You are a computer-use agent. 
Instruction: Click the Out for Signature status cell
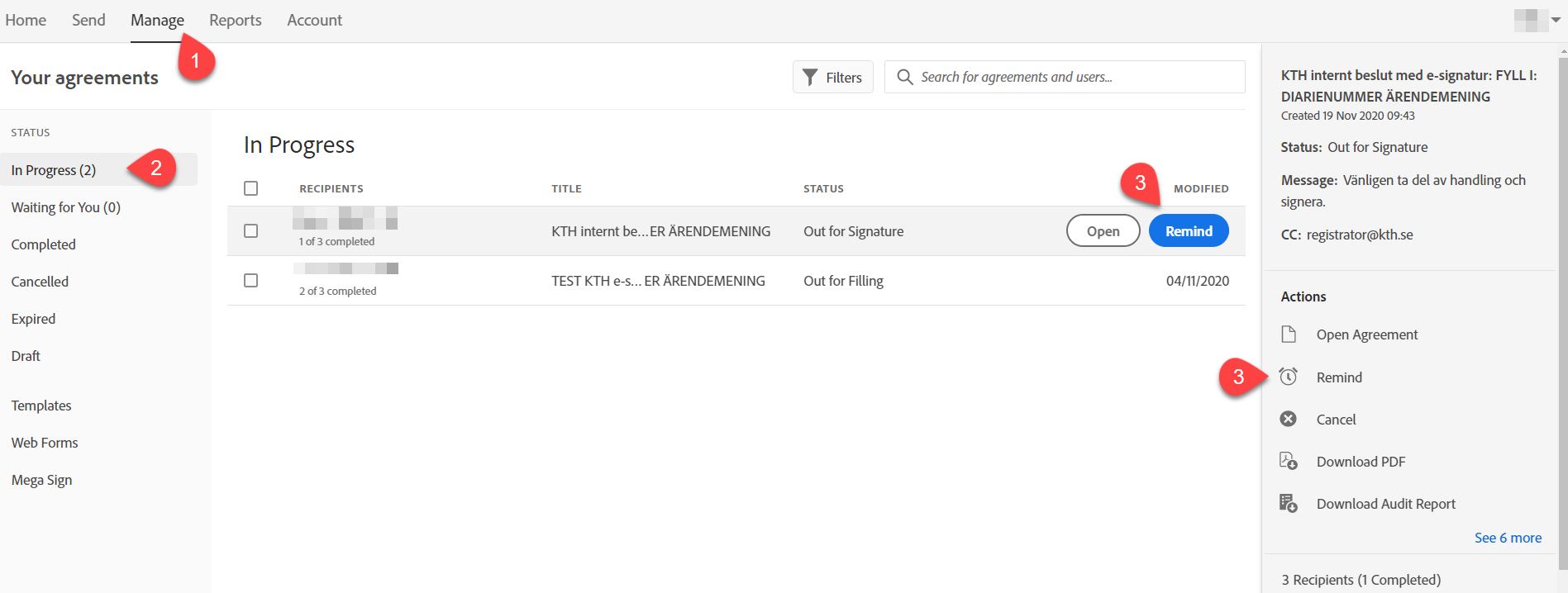pos(853,231)
